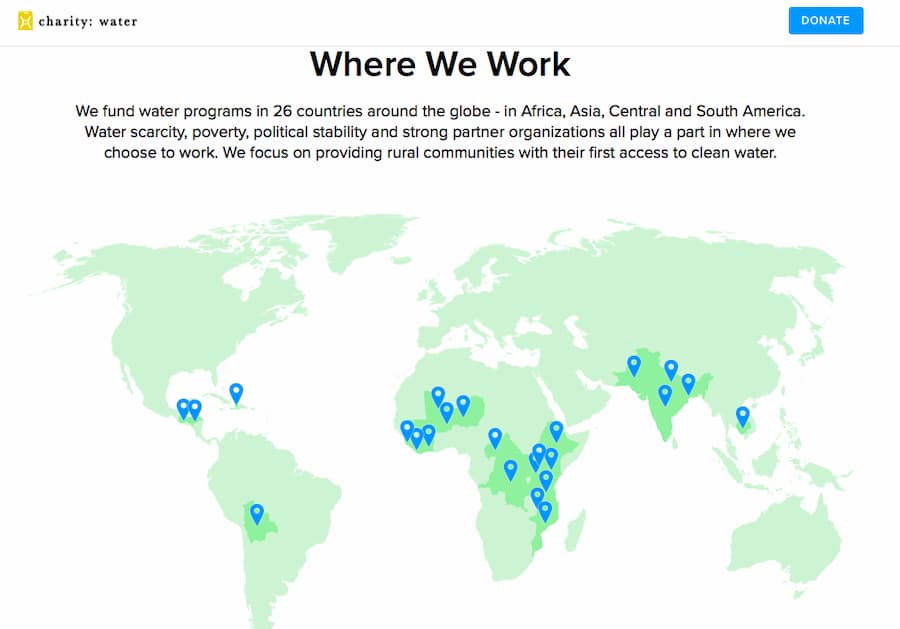
Task: Select the right Central America pin over Honduras
Action: click(195, 410)
